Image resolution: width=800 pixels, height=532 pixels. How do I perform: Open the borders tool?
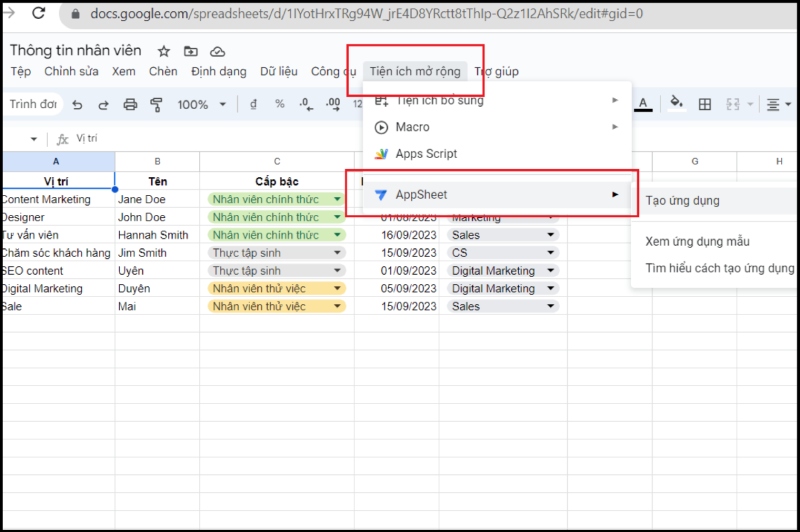coord(705,105)
